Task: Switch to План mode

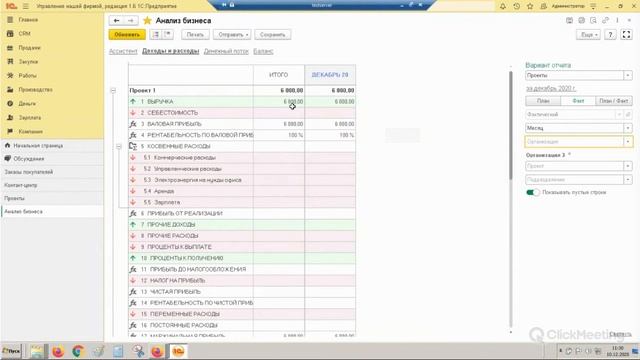Action: (543, 101)
